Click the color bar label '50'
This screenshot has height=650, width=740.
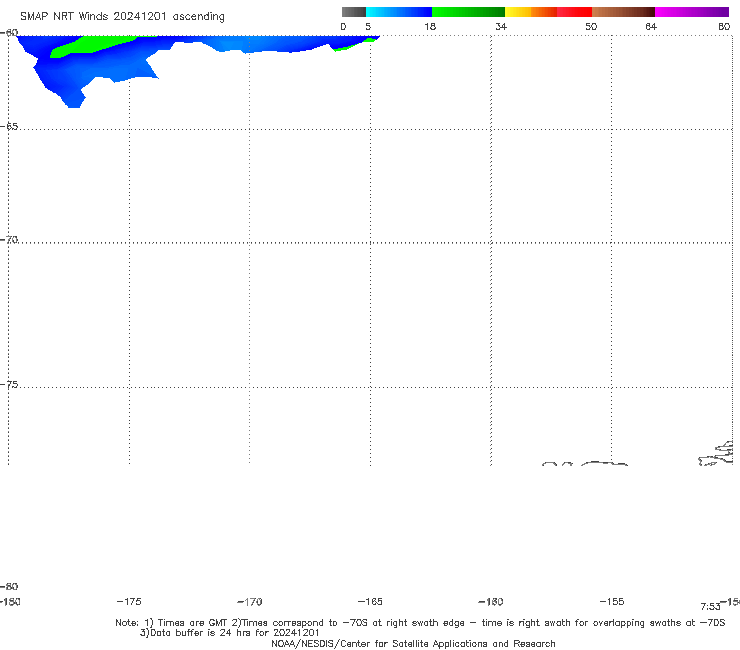[591, 26]
